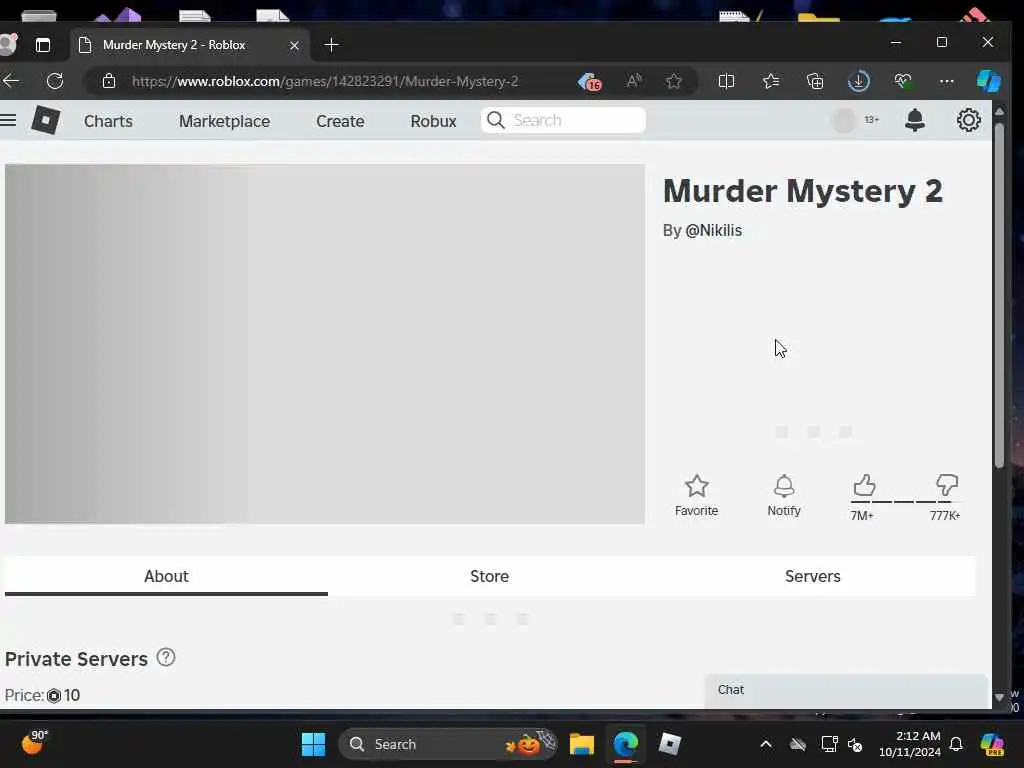Click the Microsoft Edge taskbar icon
This screenshot has width=1024, height=768.
625,744
